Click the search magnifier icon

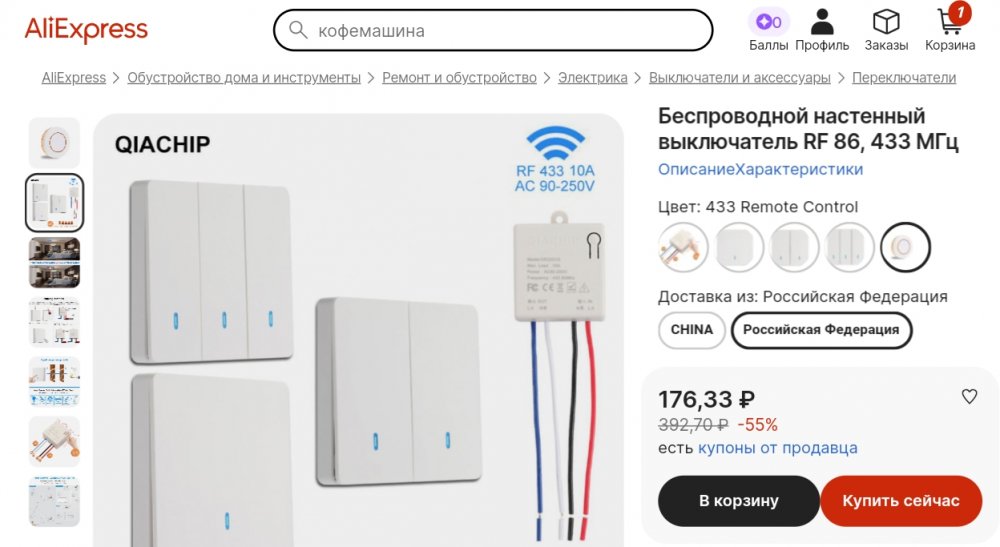point(298,30)
